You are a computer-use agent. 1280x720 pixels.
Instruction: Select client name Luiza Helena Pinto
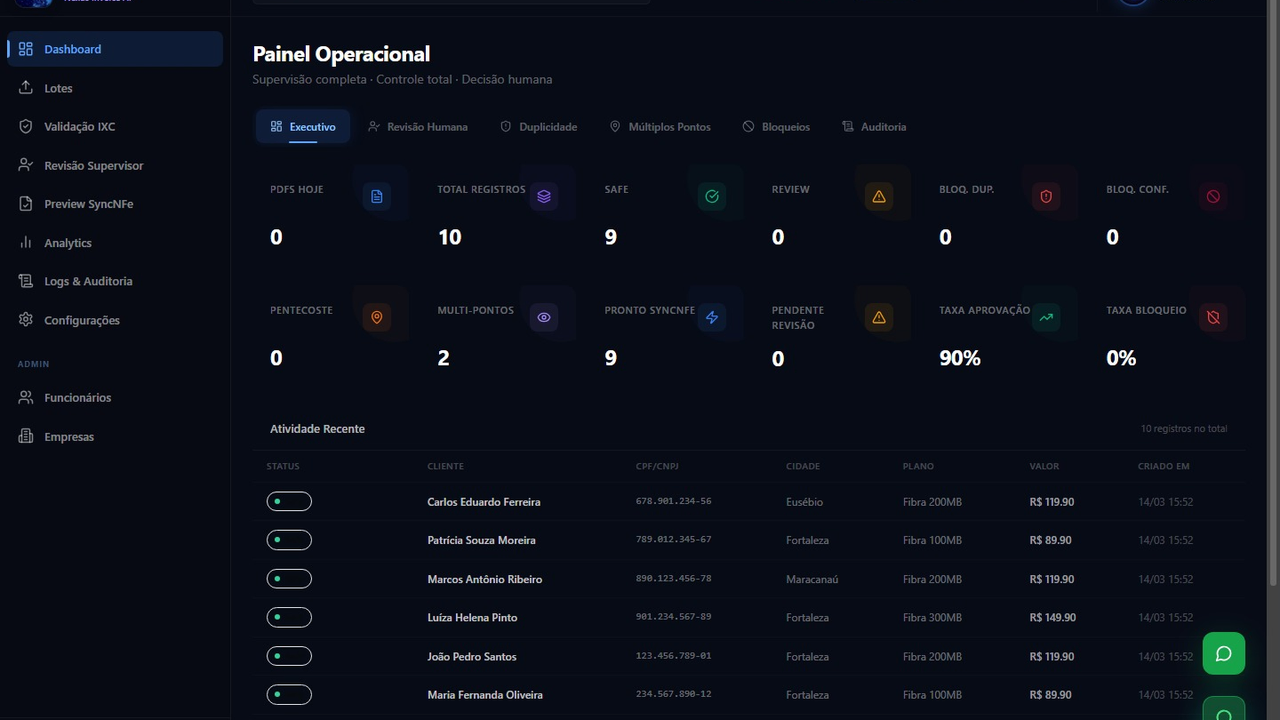point(472,618)
